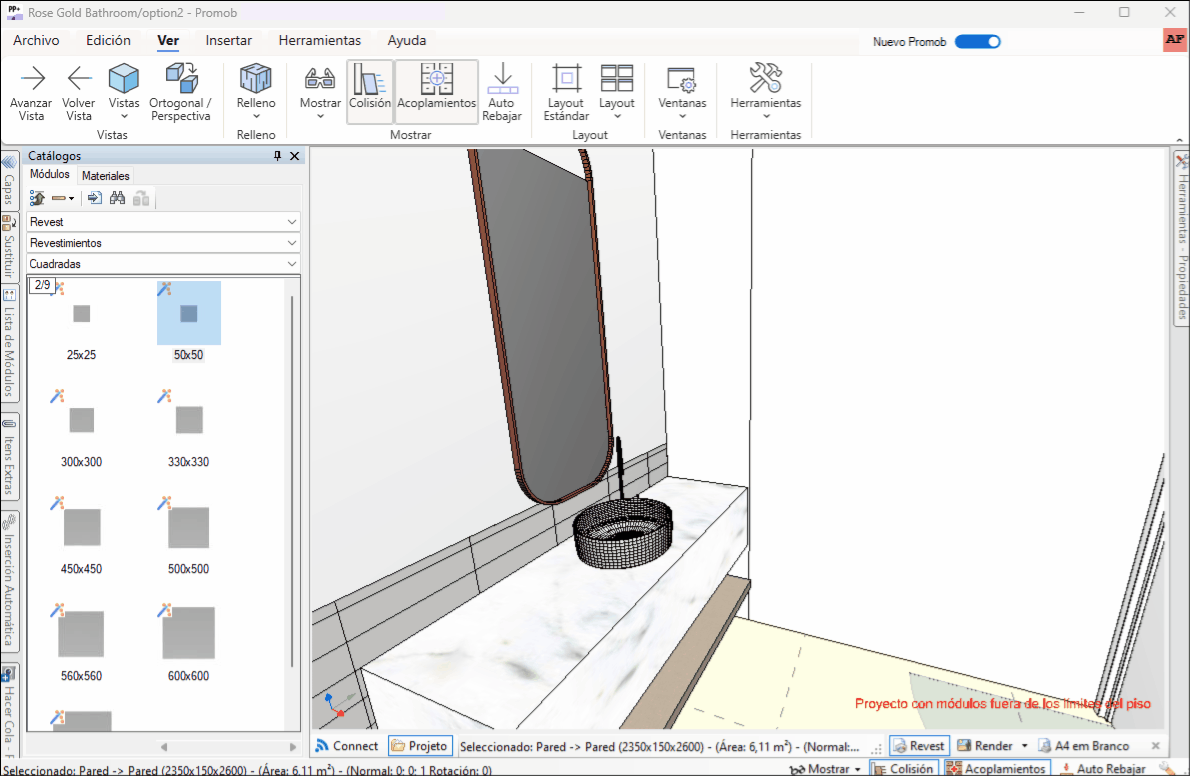
Task: Toggle Acoplamientos in the ribbon
Action: [436, 92]
